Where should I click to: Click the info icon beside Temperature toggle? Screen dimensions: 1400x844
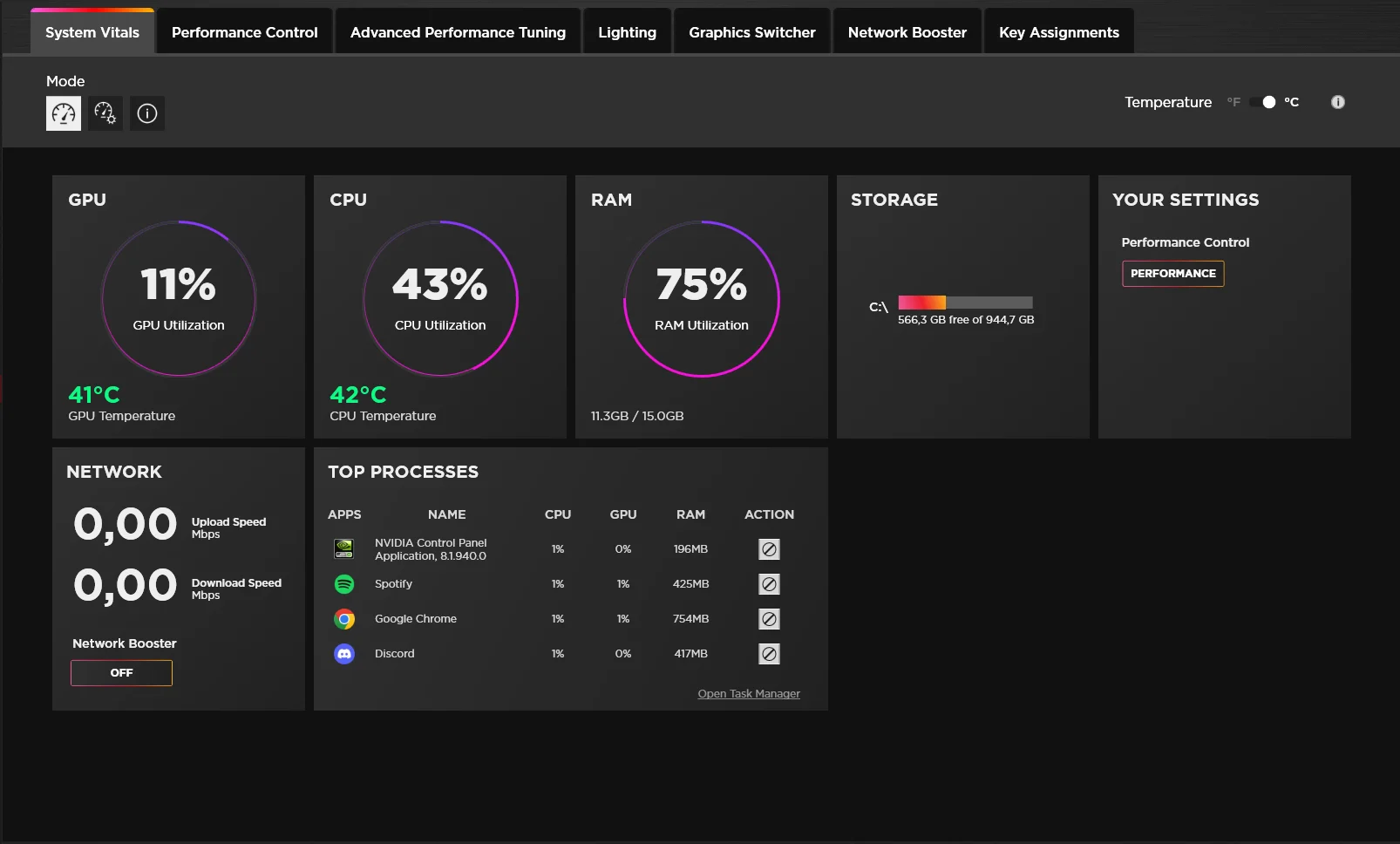pos(1337,102)
